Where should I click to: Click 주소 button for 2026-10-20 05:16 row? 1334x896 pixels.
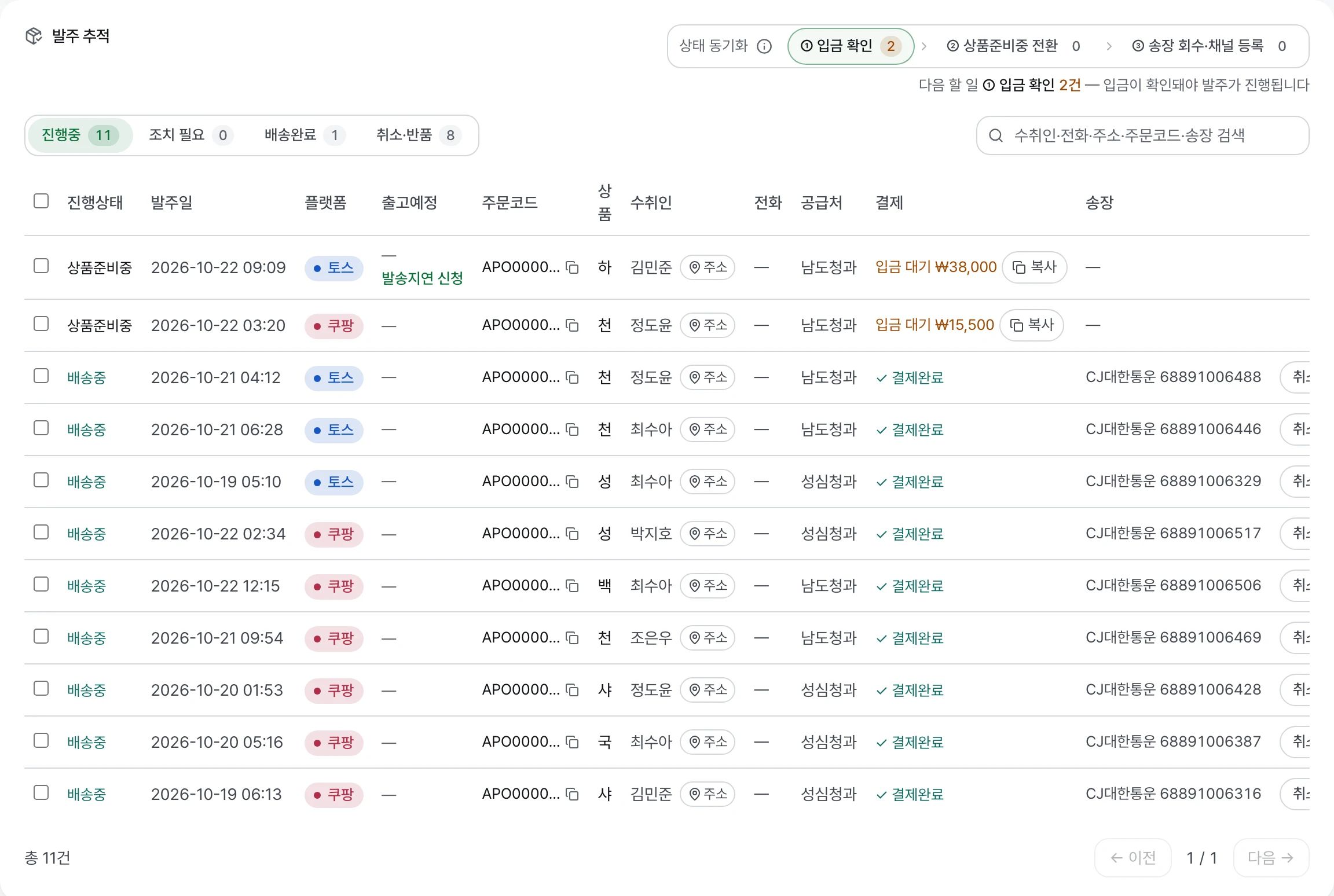click(708, 742)
